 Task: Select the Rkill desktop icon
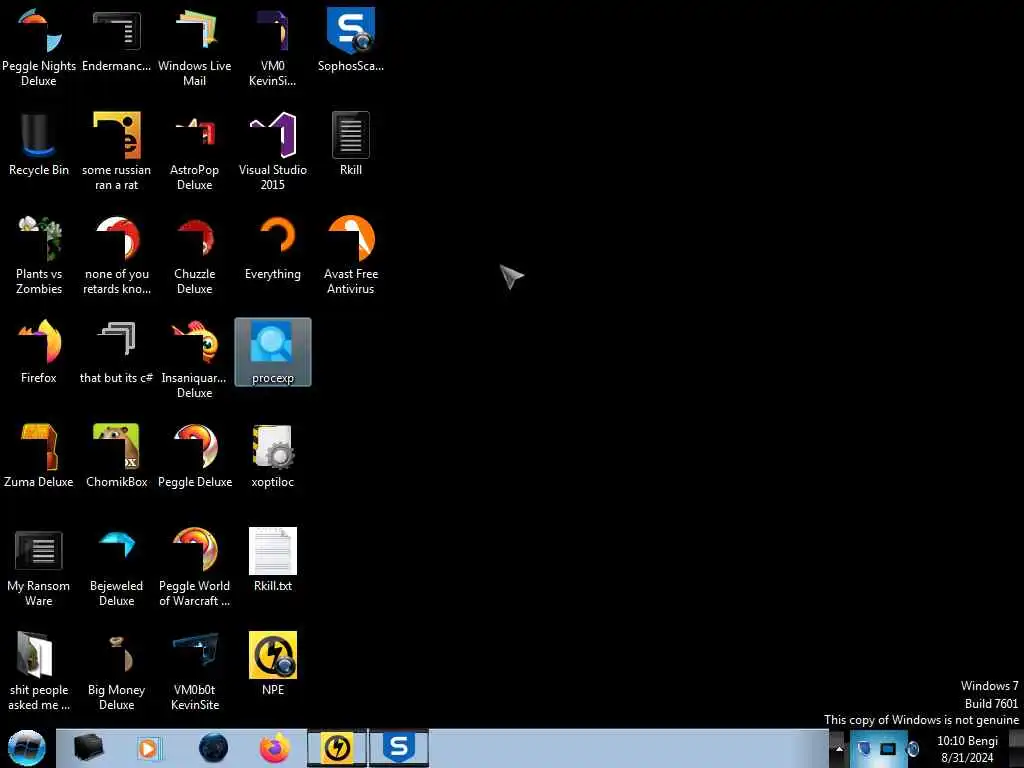tap(351, 144)
